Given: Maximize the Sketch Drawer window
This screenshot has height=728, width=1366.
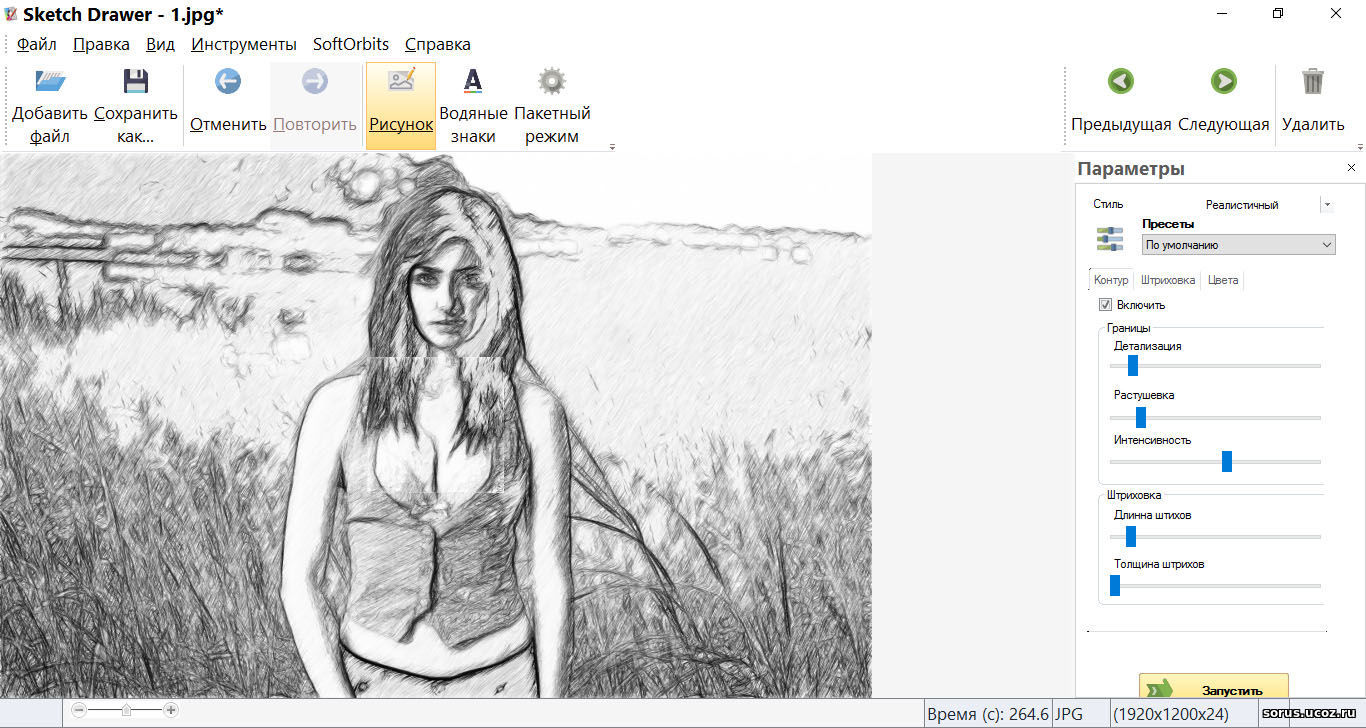Looking at the screenshot, I should pos(1278,13).
